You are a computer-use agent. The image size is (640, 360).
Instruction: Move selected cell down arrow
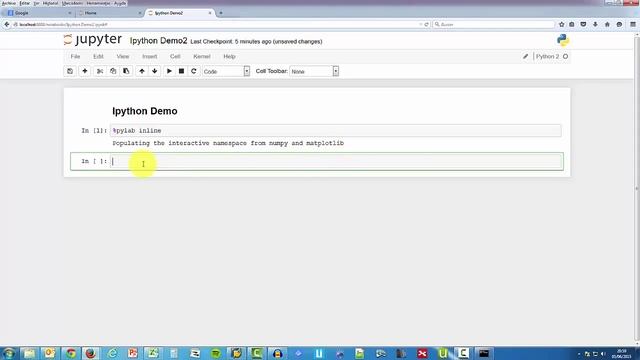pos(154,71)
